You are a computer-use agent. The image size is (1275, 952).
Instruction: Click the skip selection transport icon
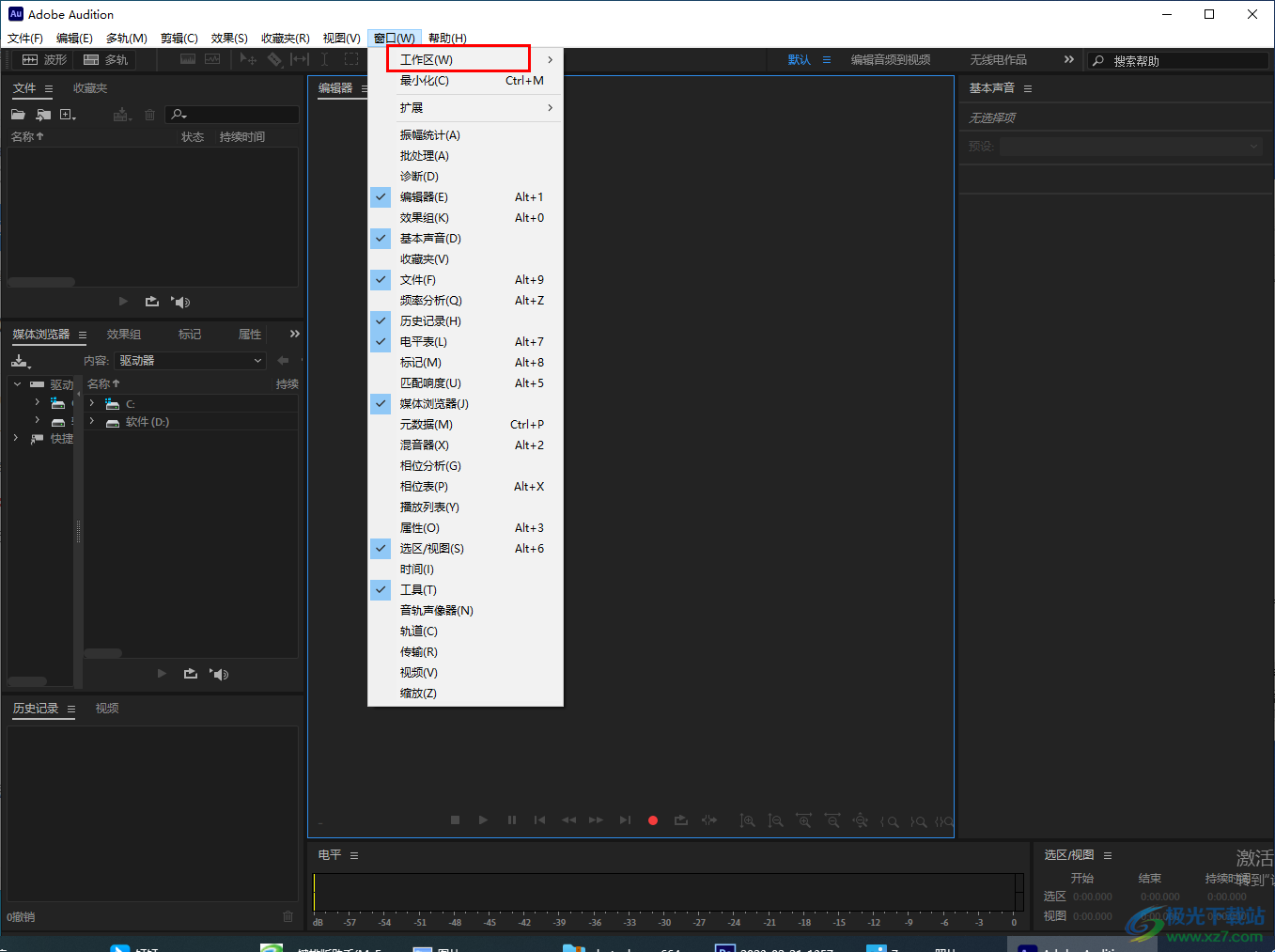tap(709, 819)
